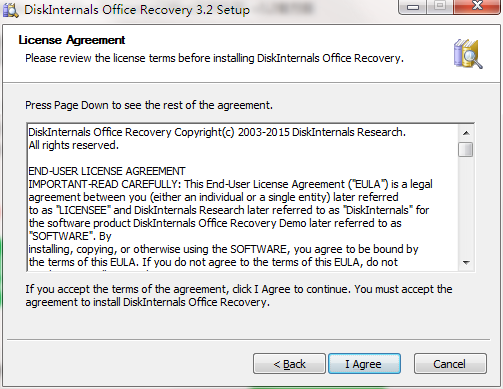The width and height of the screenshot is (503, 389).
Task: Click the scrollbar up arrow in license box
Action: (x=466, y=133)
